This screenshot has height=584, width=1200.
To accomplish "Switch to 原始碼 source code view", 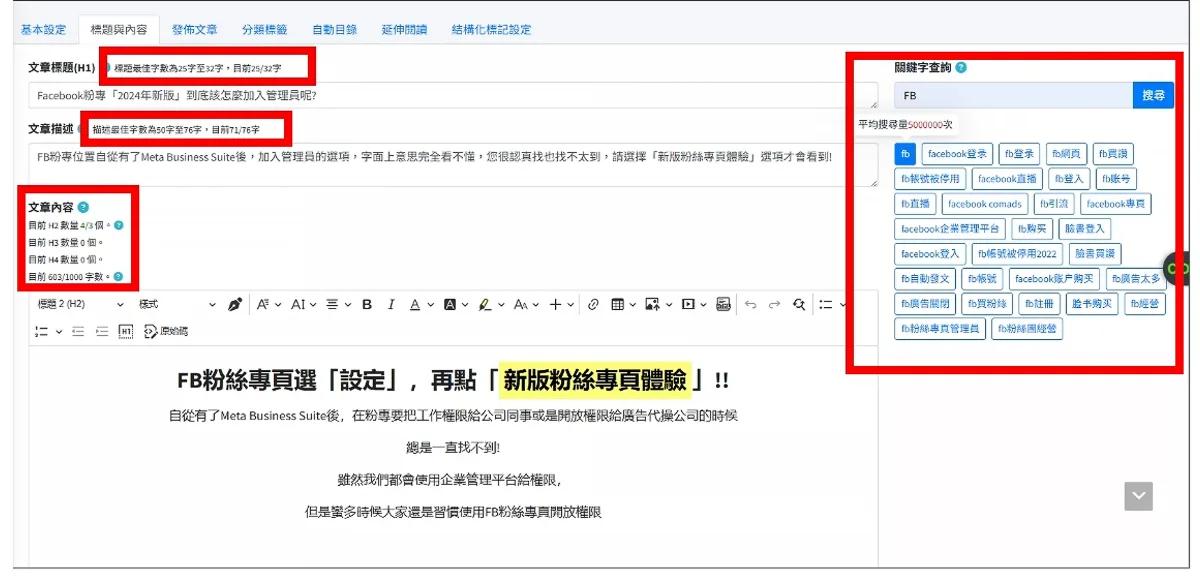I will tap(166, 331).
